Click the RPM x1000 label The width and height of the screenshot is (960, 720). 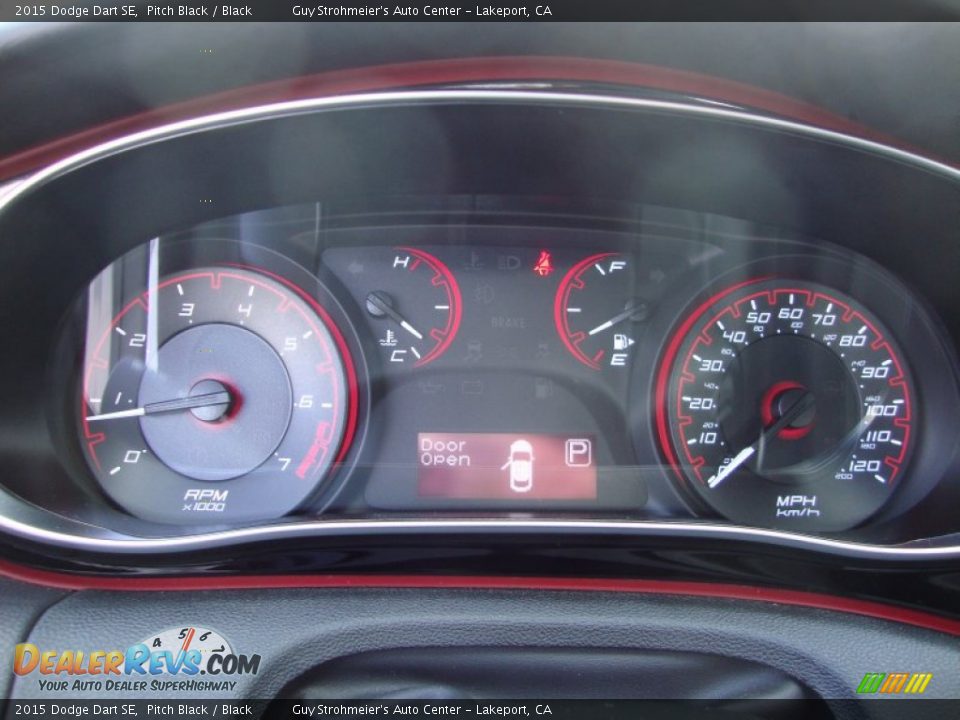(204, 500)
